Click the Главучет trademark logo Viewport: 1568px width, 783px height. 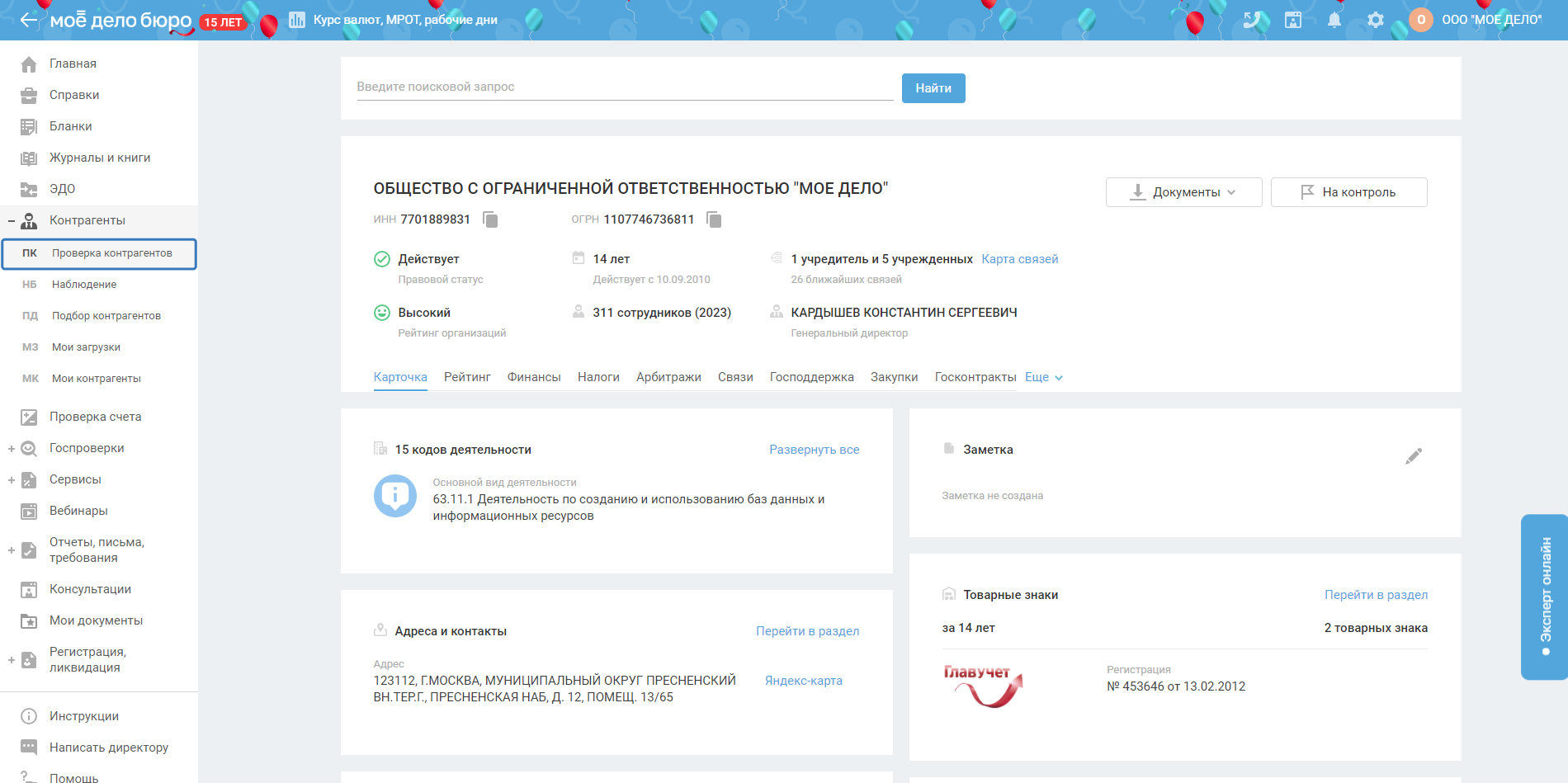pos(984,686)
